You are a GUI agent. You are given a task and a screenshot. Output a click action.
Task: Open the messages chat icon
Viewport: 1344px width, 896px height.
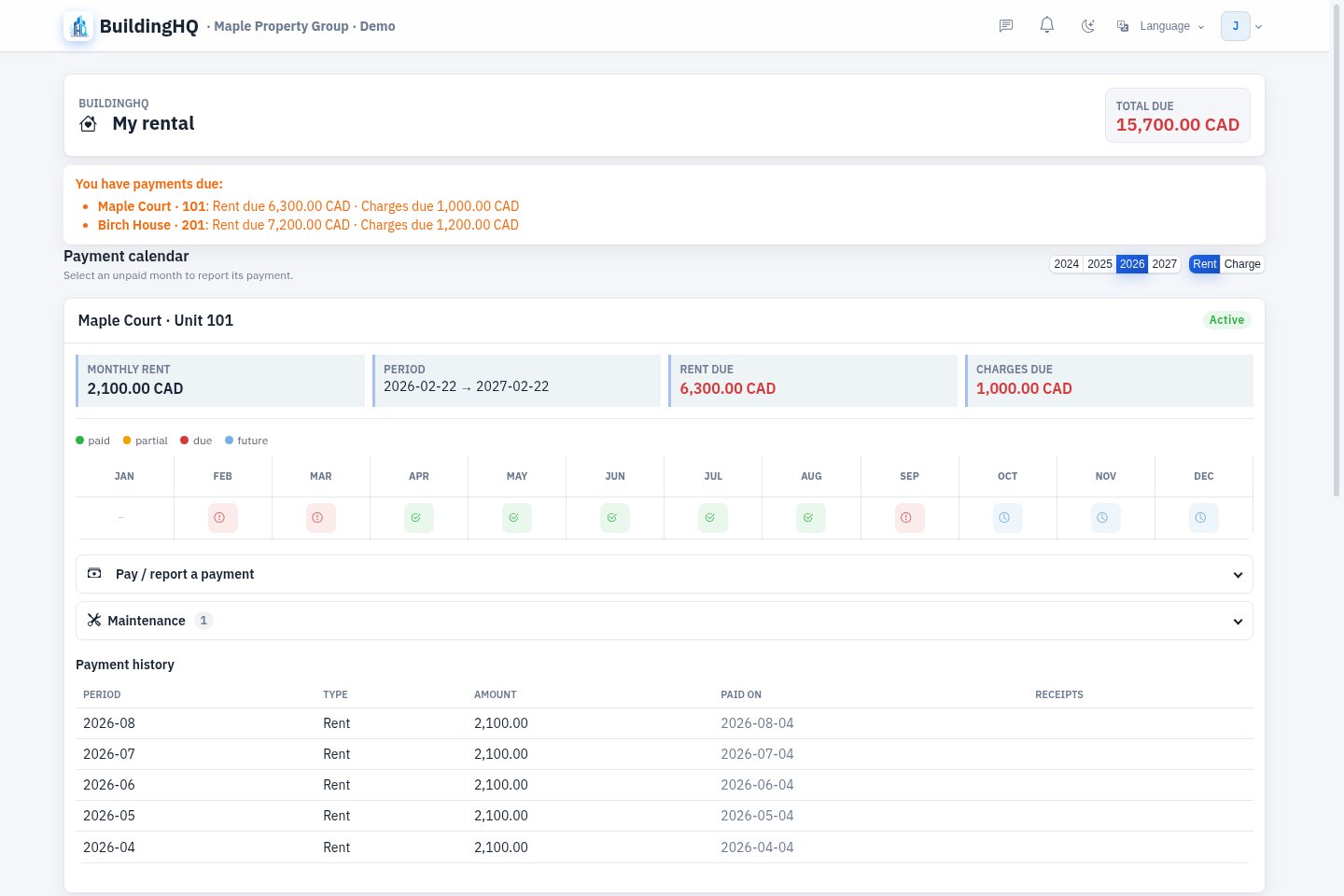pyautogui.click(x=1006, y=26)
